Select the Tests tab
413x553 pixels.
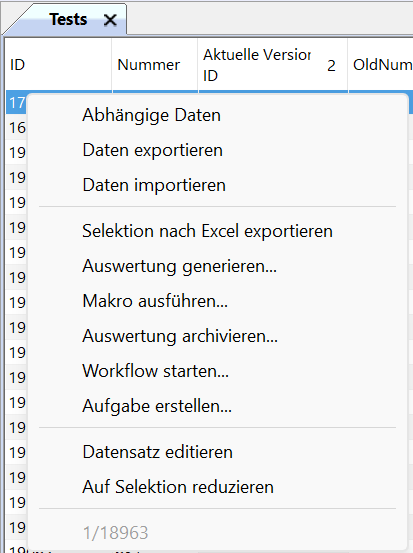tap(68, 19)
